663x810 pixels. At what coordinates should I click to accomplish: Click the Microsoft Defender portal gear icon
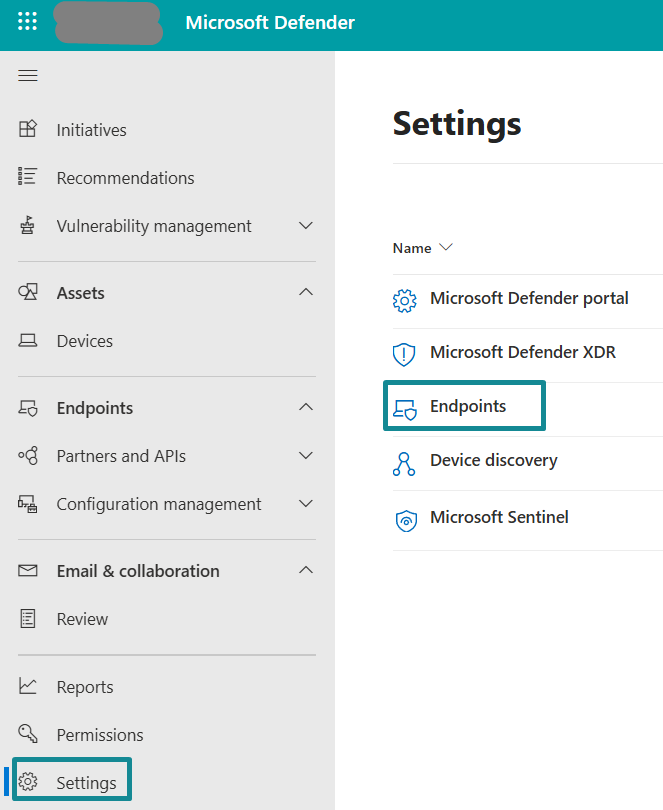pos(404,299)
